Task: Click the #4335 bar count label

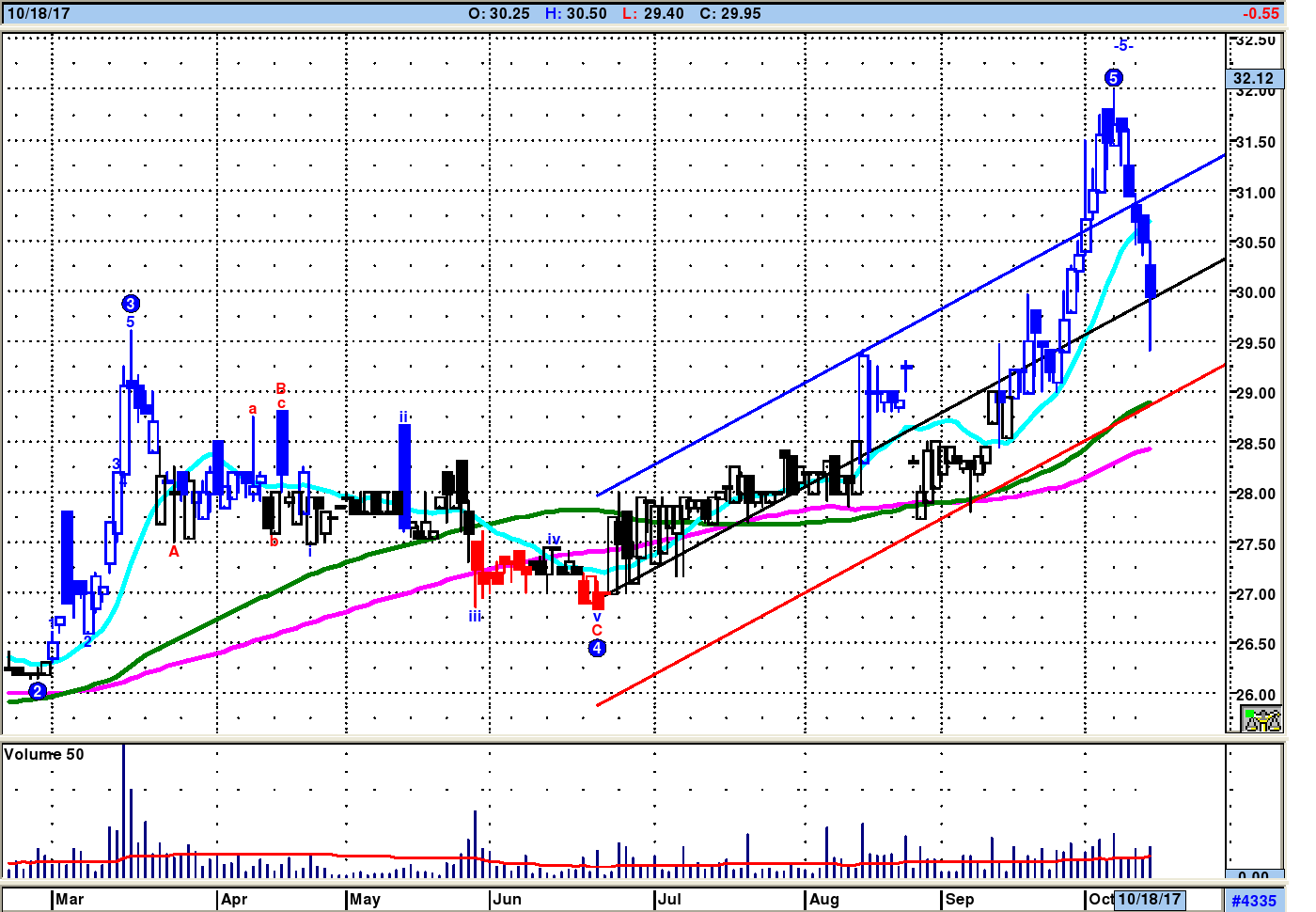Action: click(x=1254, y=901)
